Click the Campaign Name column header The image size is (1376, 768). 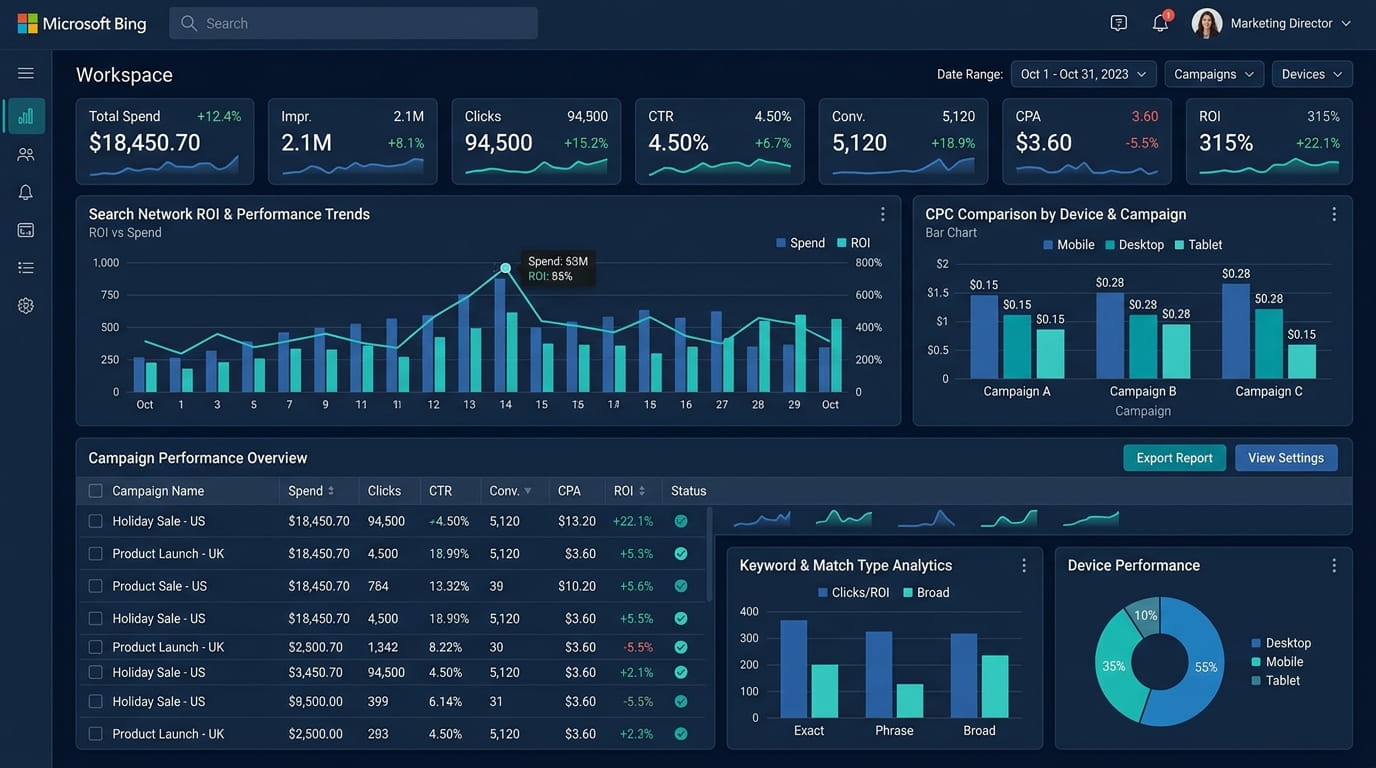coord(158,491)
